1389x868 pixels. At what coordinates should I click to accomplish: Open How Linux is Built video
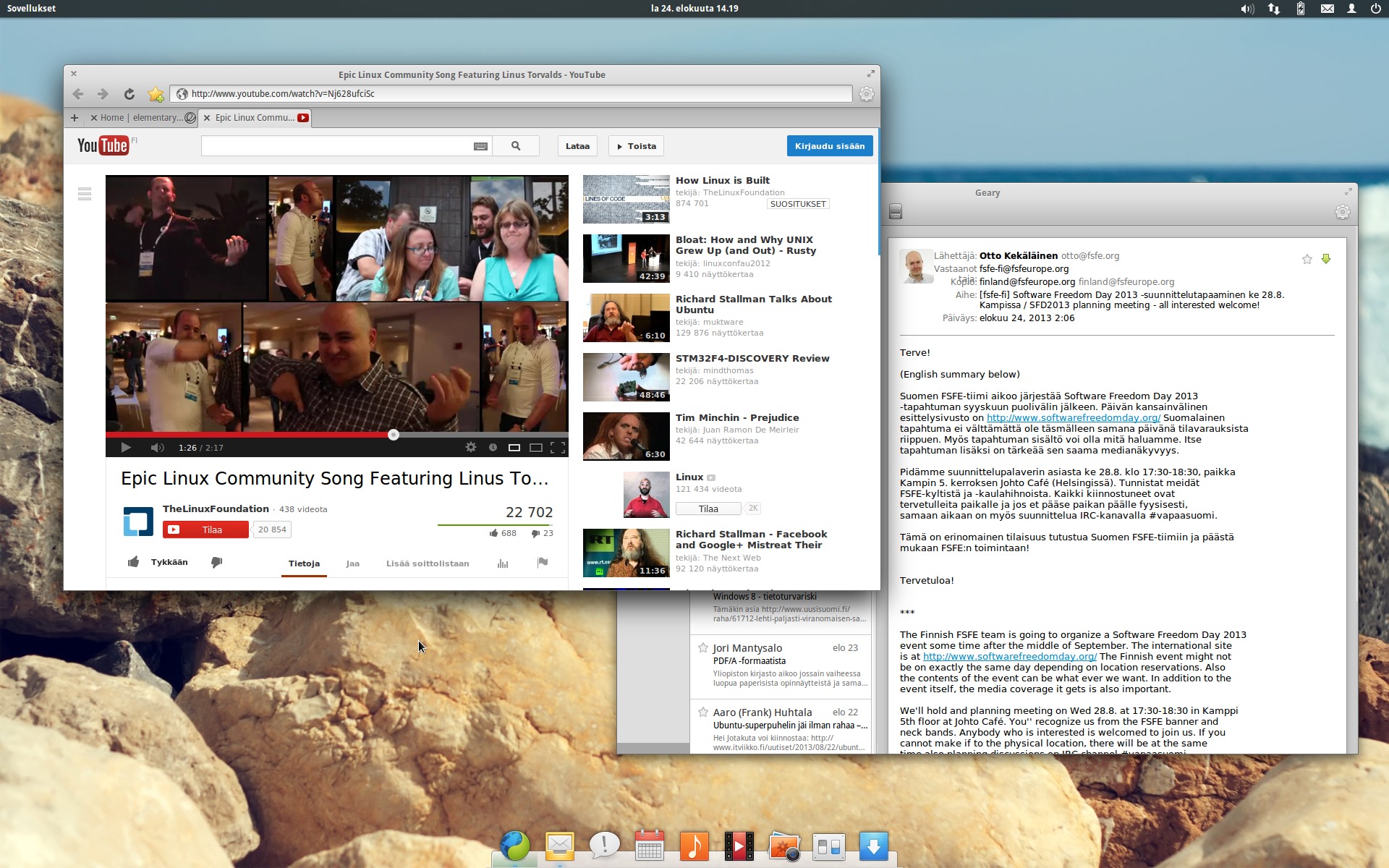(x=722, y=181)
